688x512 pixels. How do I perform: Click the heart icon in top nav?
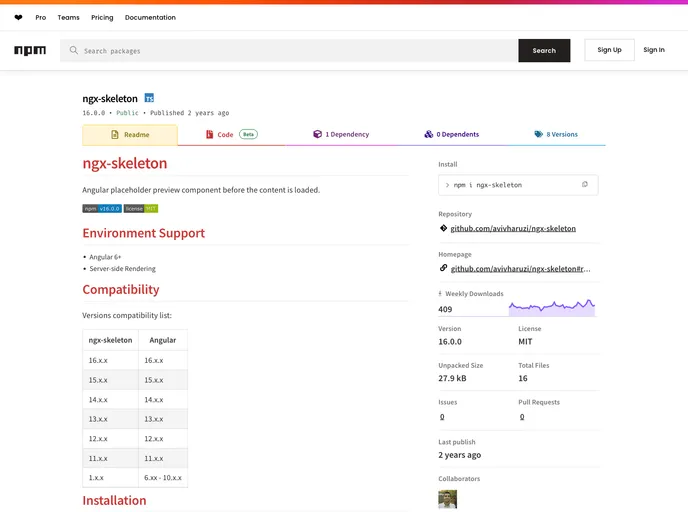[x=18, y=18]
